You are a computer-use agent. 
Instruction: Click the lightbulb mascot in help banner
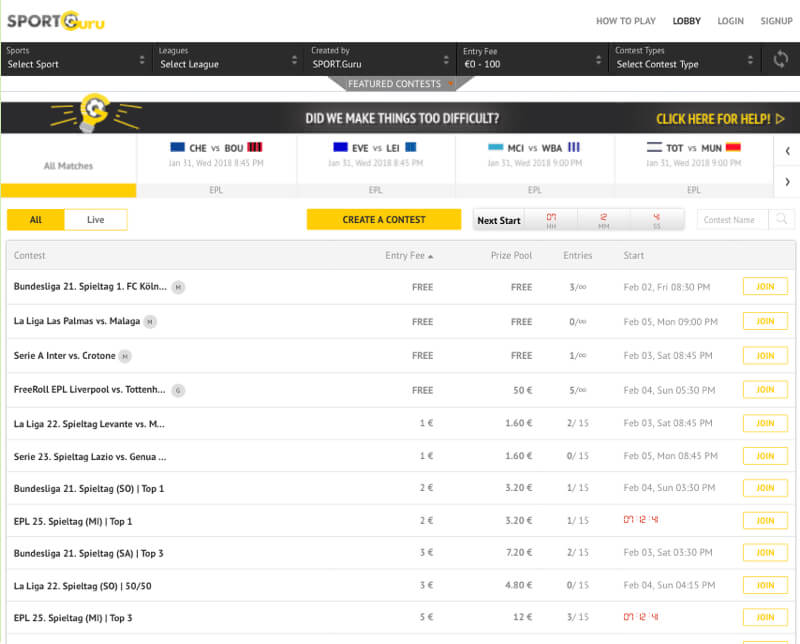tap(95, 113)
